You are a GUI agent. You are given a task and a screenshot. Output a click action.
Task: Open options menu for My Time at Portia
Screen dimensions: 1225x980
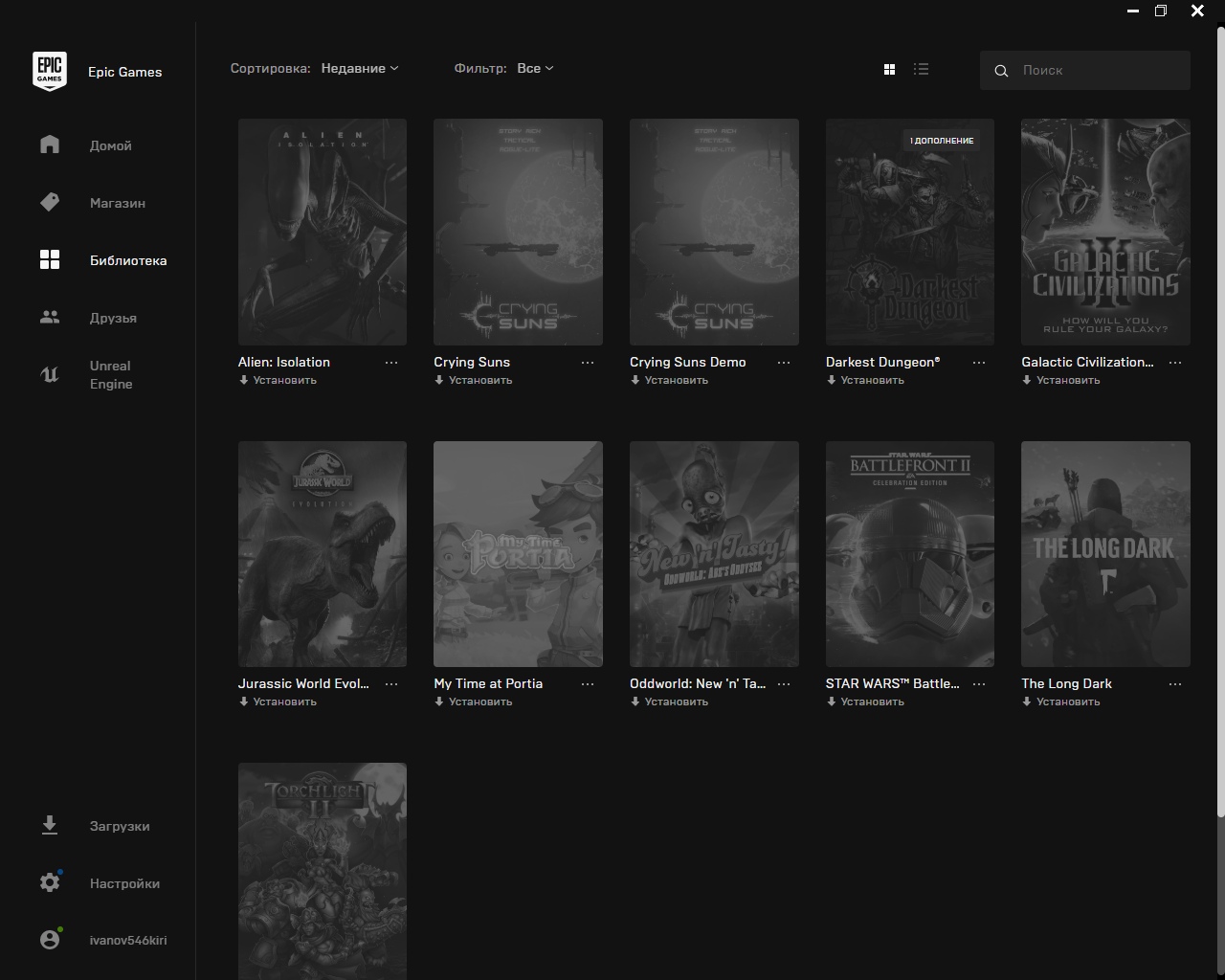point(588,684)
